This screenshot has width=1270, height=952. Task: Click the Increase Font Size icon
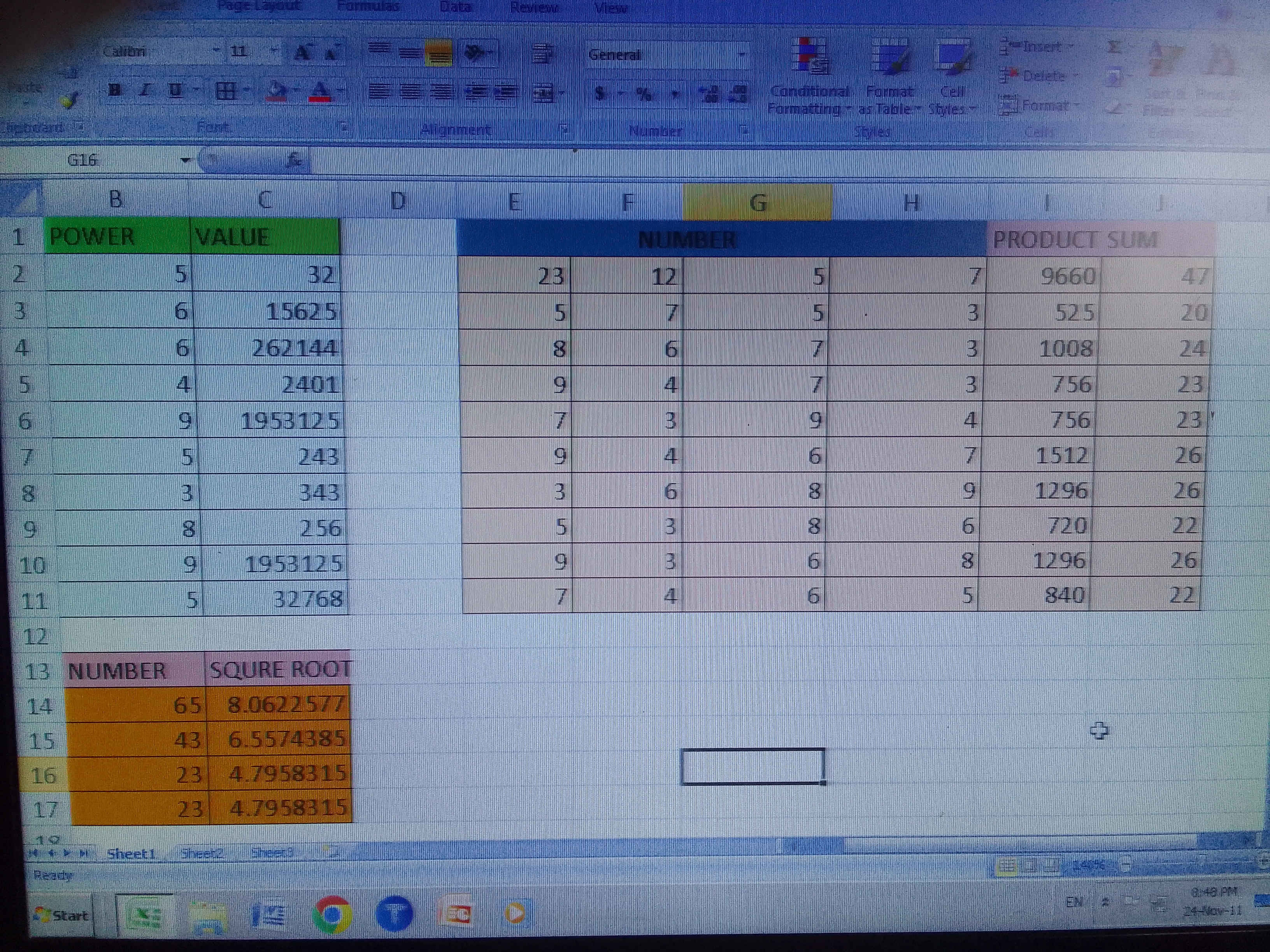(303, 54)
